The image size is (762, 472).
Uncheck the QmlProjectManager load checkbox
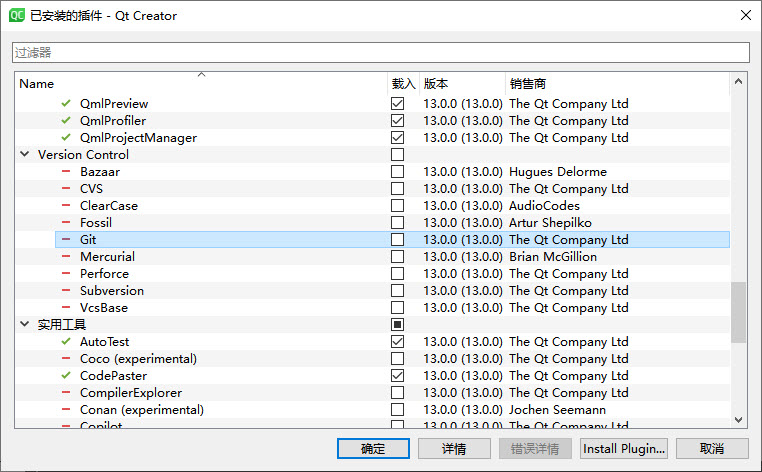pyautogui.click(x=398, y=138)
